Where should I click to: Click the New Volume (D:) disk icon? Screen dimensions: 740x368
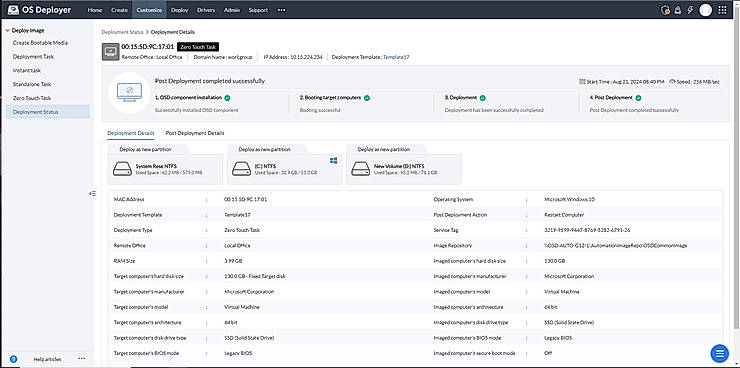click(x=361, y=169)
